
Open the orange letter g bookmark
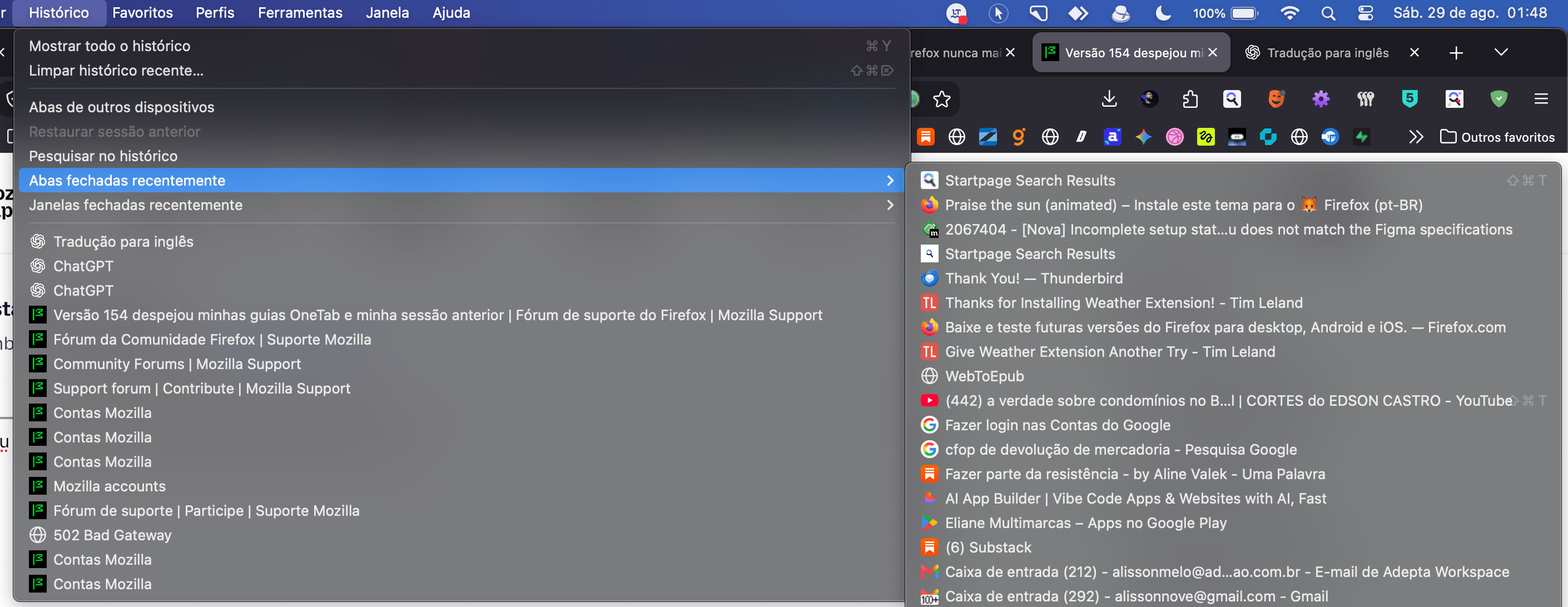pos(1018,137)
